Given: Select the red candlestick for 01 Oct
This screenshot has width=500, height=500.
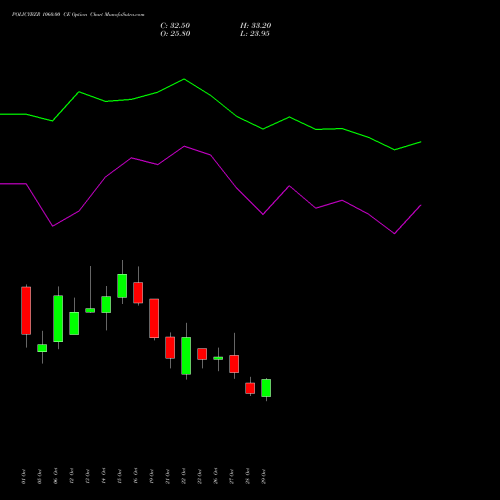Looking at the screenshot, I should click(26, 311).
